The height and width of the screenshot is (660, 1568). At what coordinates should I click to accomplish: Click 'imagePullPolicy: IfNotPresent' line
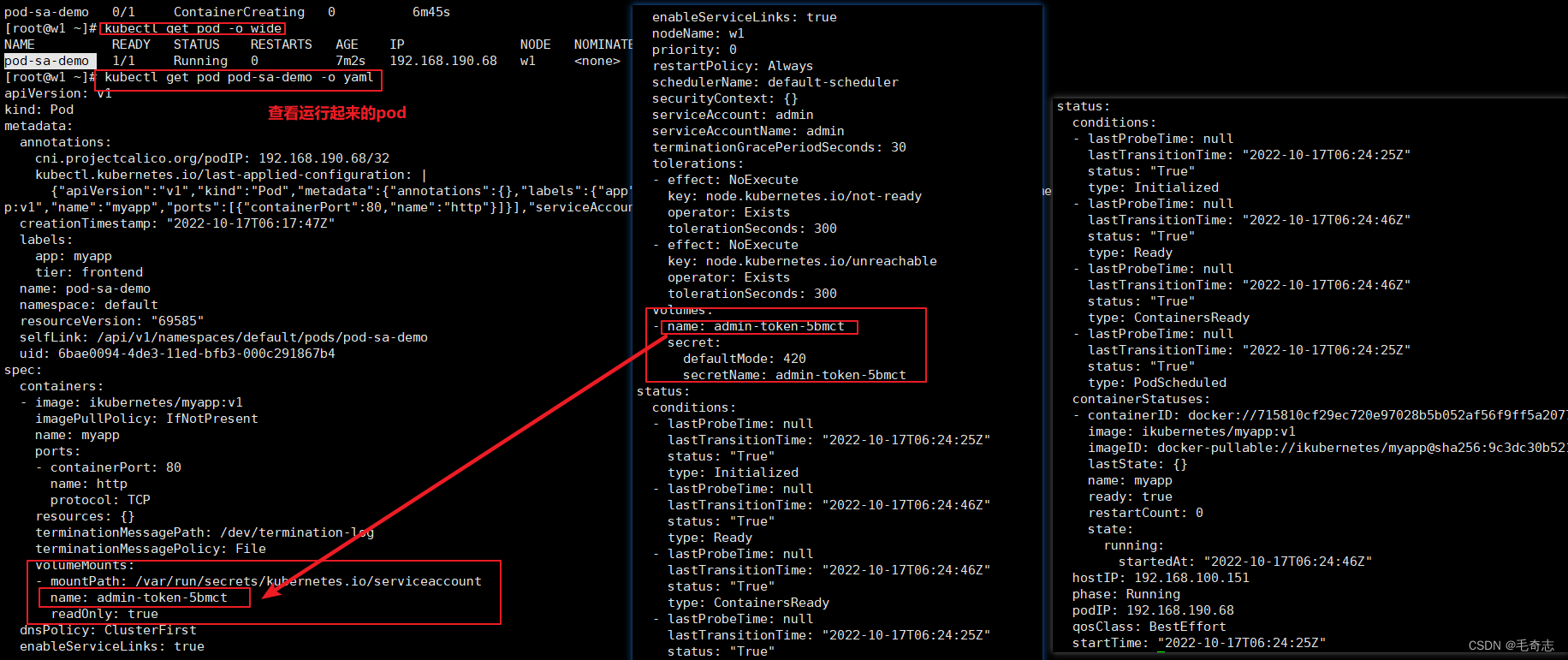click(146, 419)
